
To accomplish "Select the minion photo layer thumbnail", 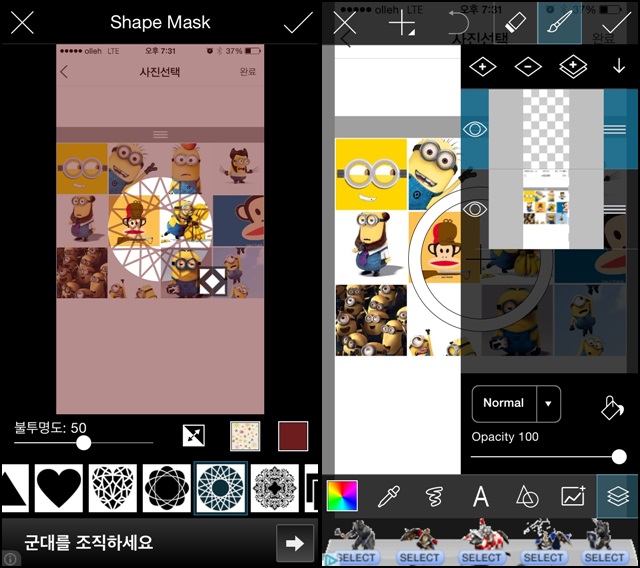I will click(x=546, y=209).
